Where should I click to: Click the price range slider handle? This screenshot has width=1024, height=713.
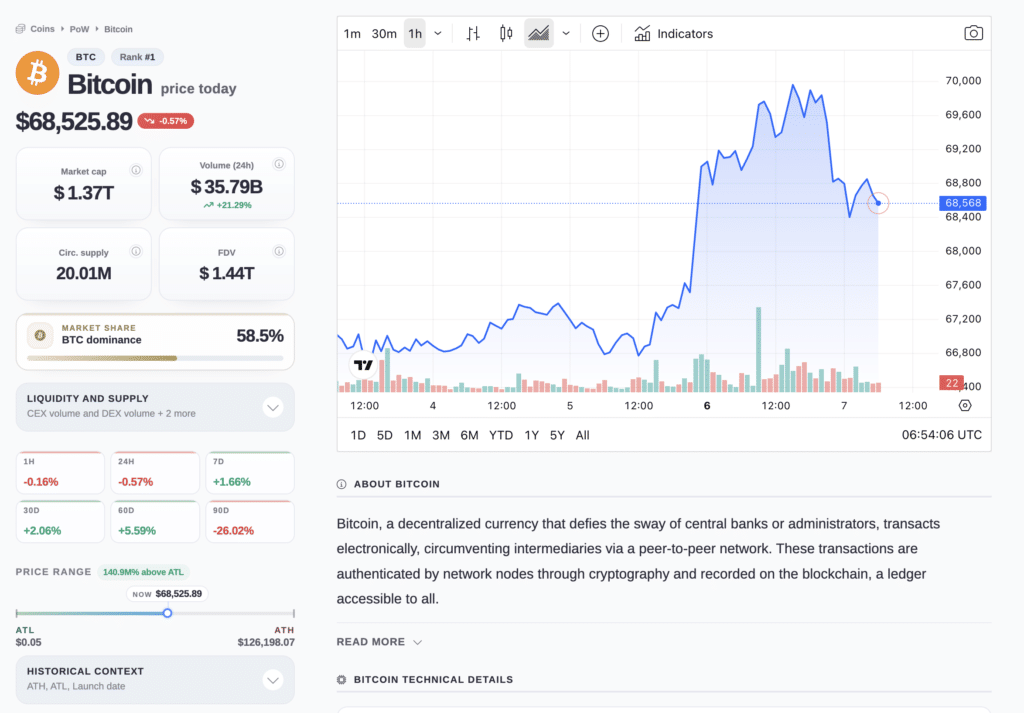167,613
